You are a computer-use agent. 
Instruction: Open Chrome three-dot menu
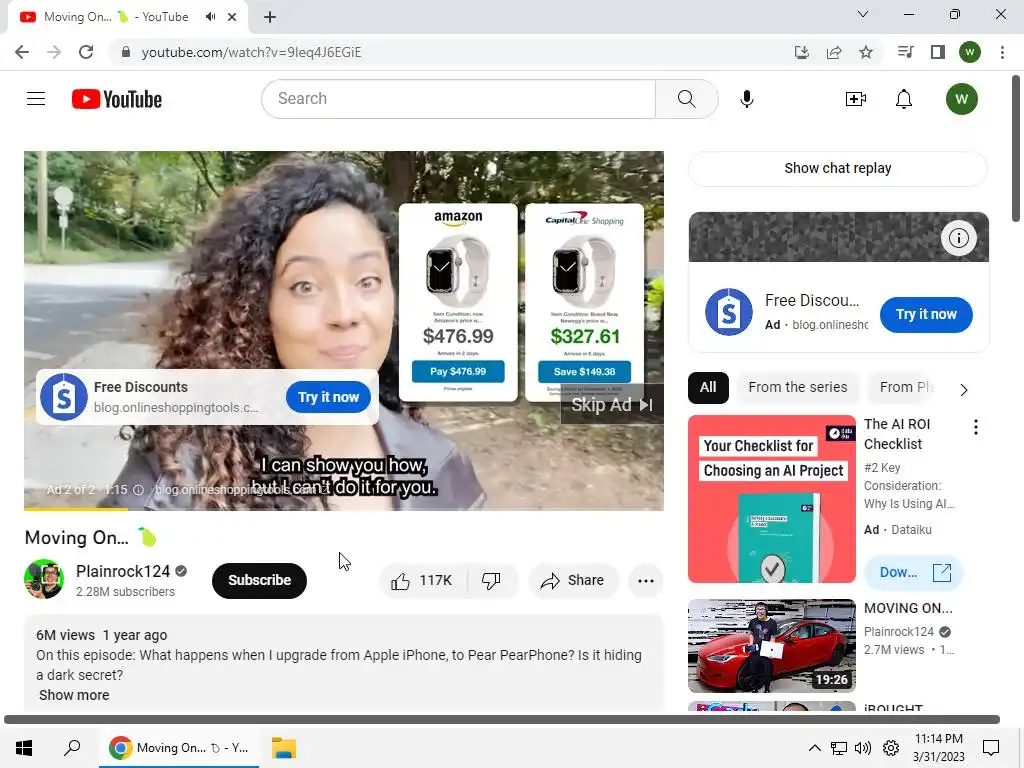(1002, 52)
